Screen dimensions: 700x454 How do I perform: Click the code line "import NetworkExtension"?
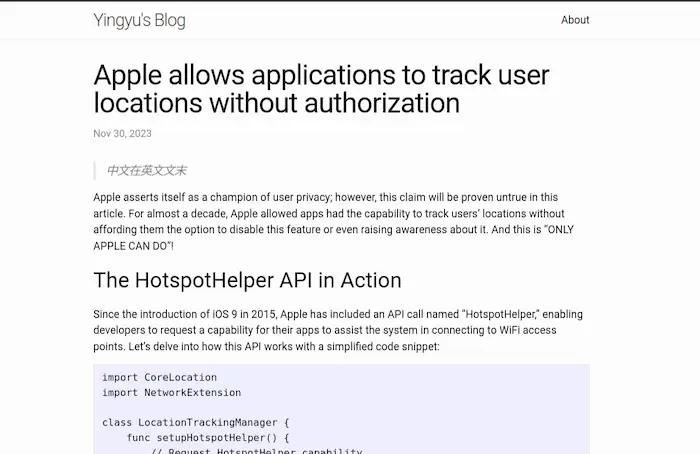[171, 392]
